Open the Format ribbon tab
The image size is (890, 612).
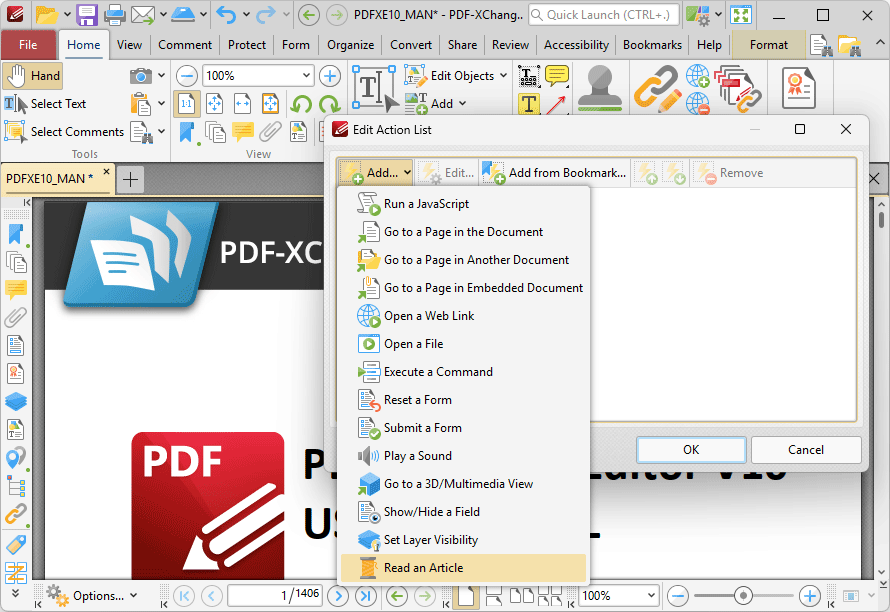[769, 45]
